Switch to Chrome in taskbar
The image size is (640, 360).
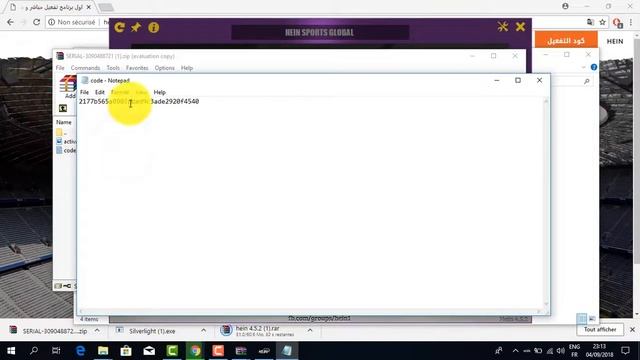point(195,351)
